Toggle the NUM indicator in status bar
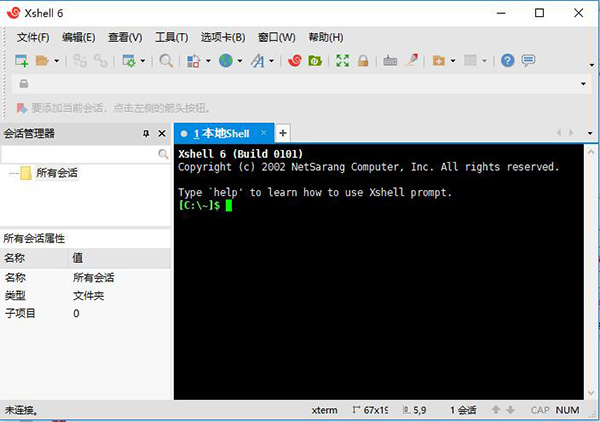This screenshot has width=600, height=422. (x=567, y=410)
